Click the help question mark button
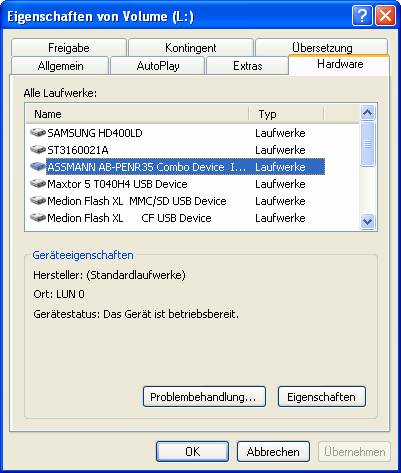The width and height of the screenshot is (401, 473). coord(362,16)
